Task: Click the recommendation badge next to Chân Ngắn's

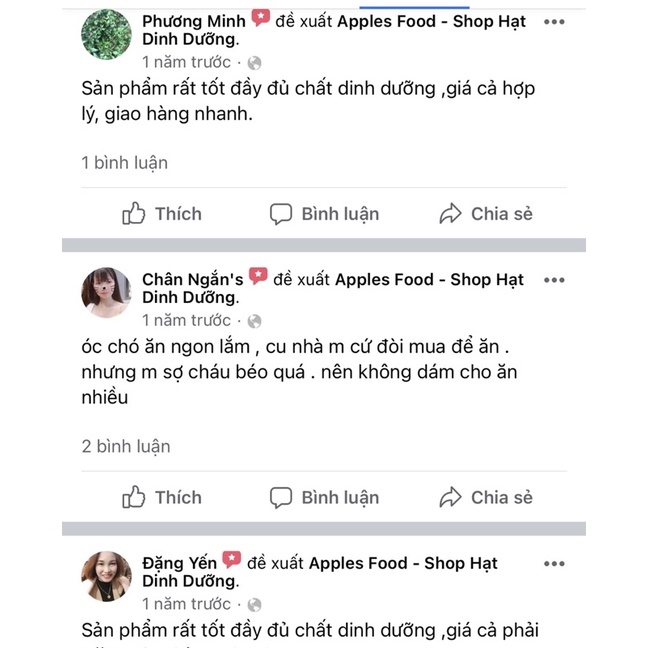Action: [x=258, y=277]
